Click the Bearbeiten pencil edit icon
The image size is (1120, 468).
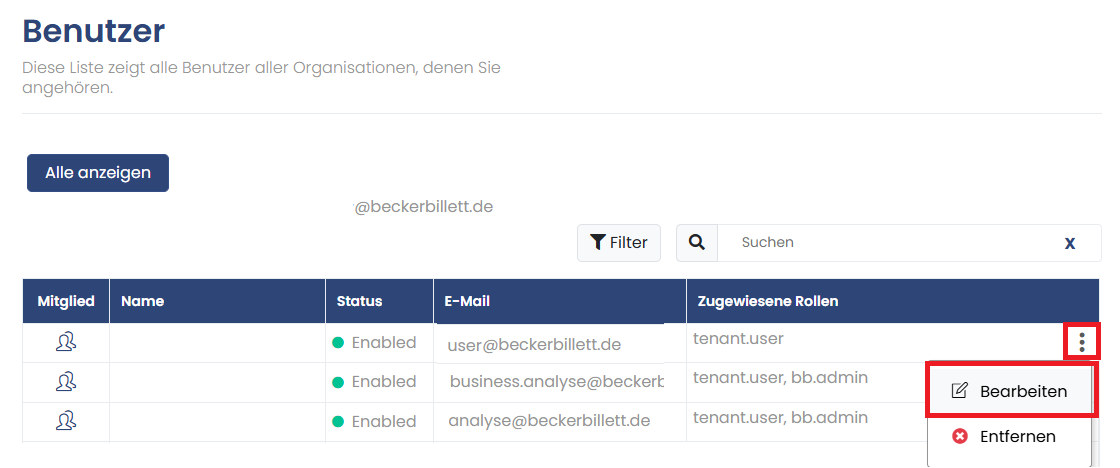(960, 391)
